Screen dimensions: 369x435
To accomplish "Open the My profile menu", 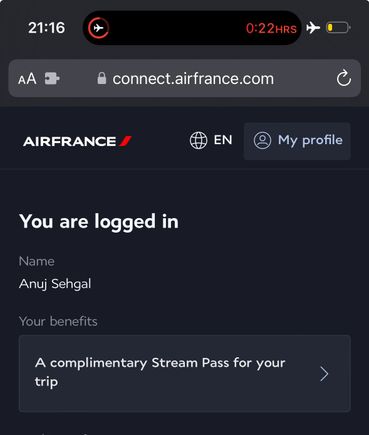I will pyautogui.click(x=297, y=141).
